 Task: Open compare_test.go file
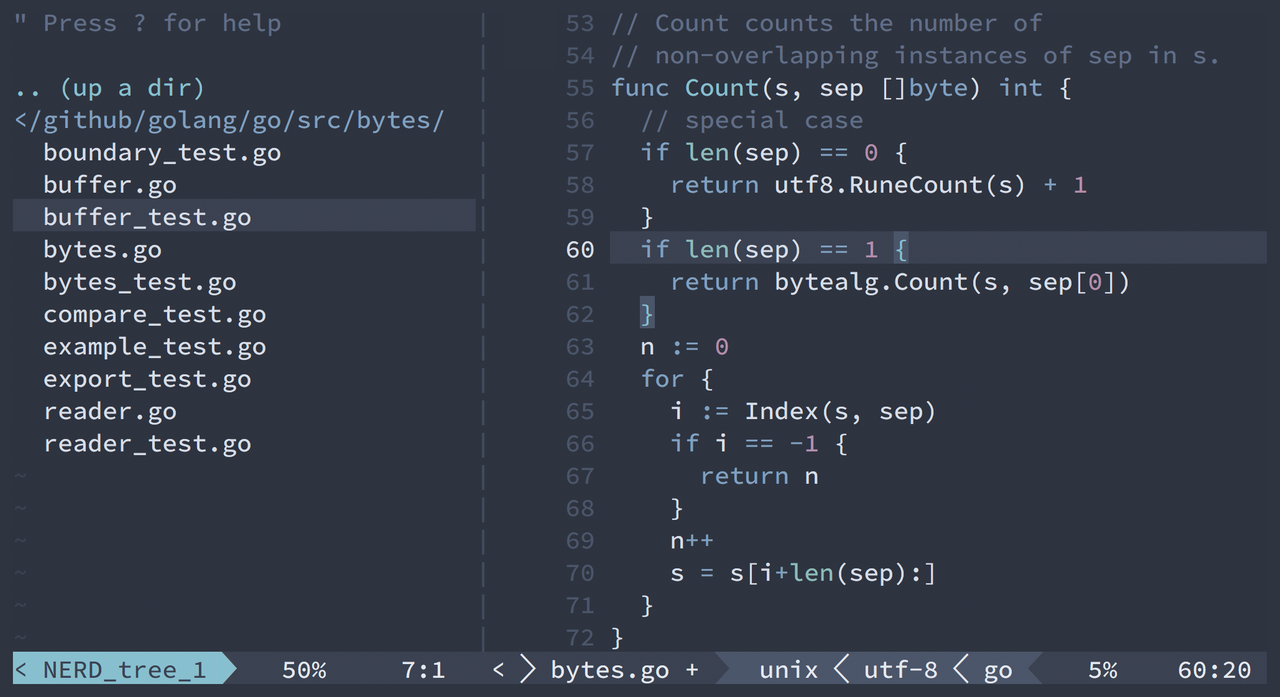coord(154,315)
